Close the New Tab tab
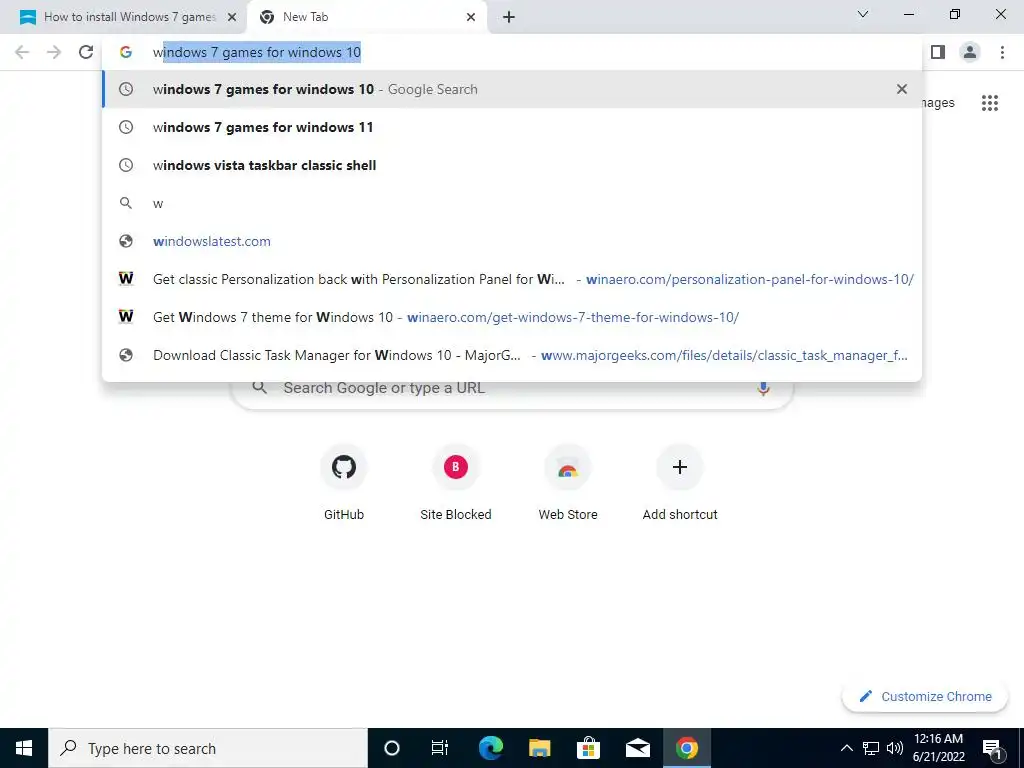1024x768 pixels. point(471,17)
